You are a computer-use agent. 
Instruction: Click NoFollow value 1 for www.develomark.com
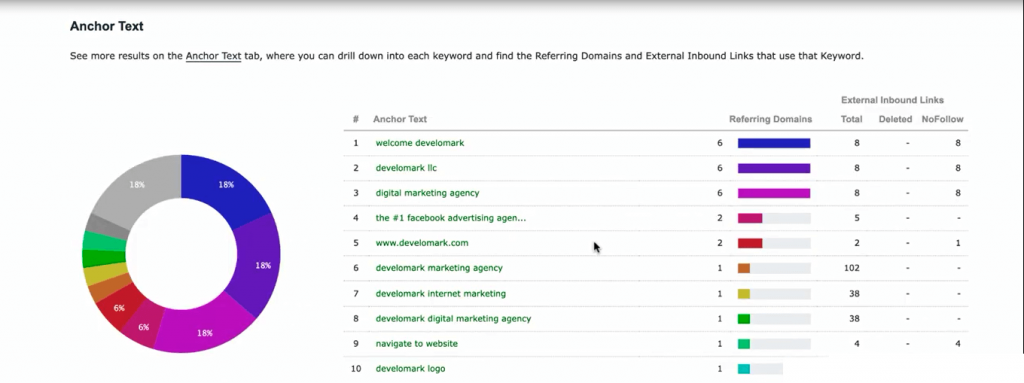(958, 243)
